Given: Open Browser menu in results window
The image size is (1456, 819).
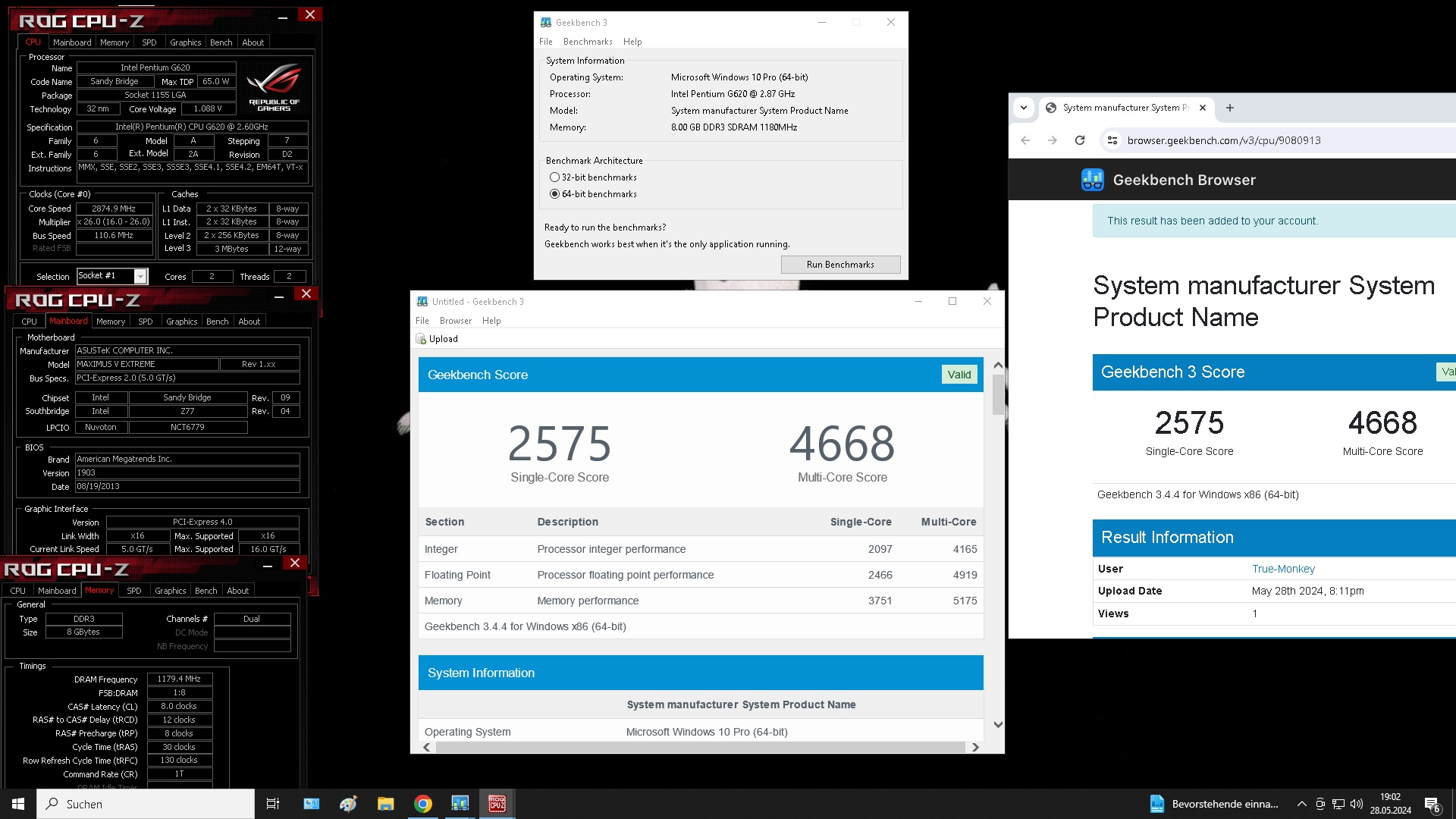Looking at the screenshot, I should [456, 321].
